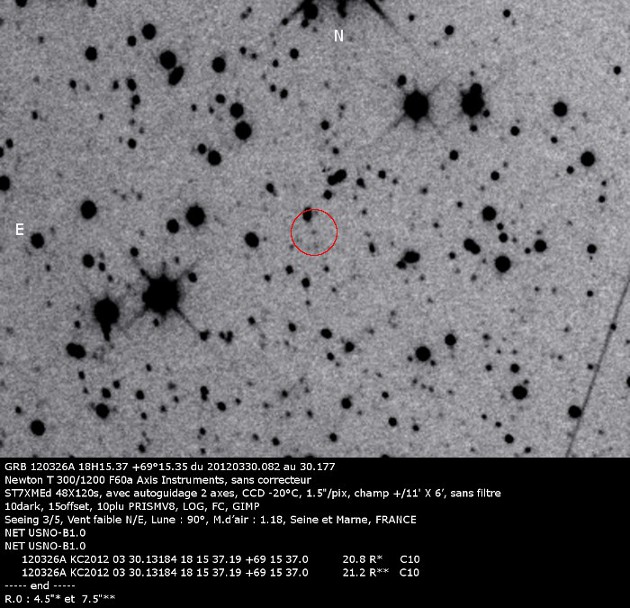Click "C10" in the 21.2 R** row
The height and width of the screenshot is (608, 630).
410,572
